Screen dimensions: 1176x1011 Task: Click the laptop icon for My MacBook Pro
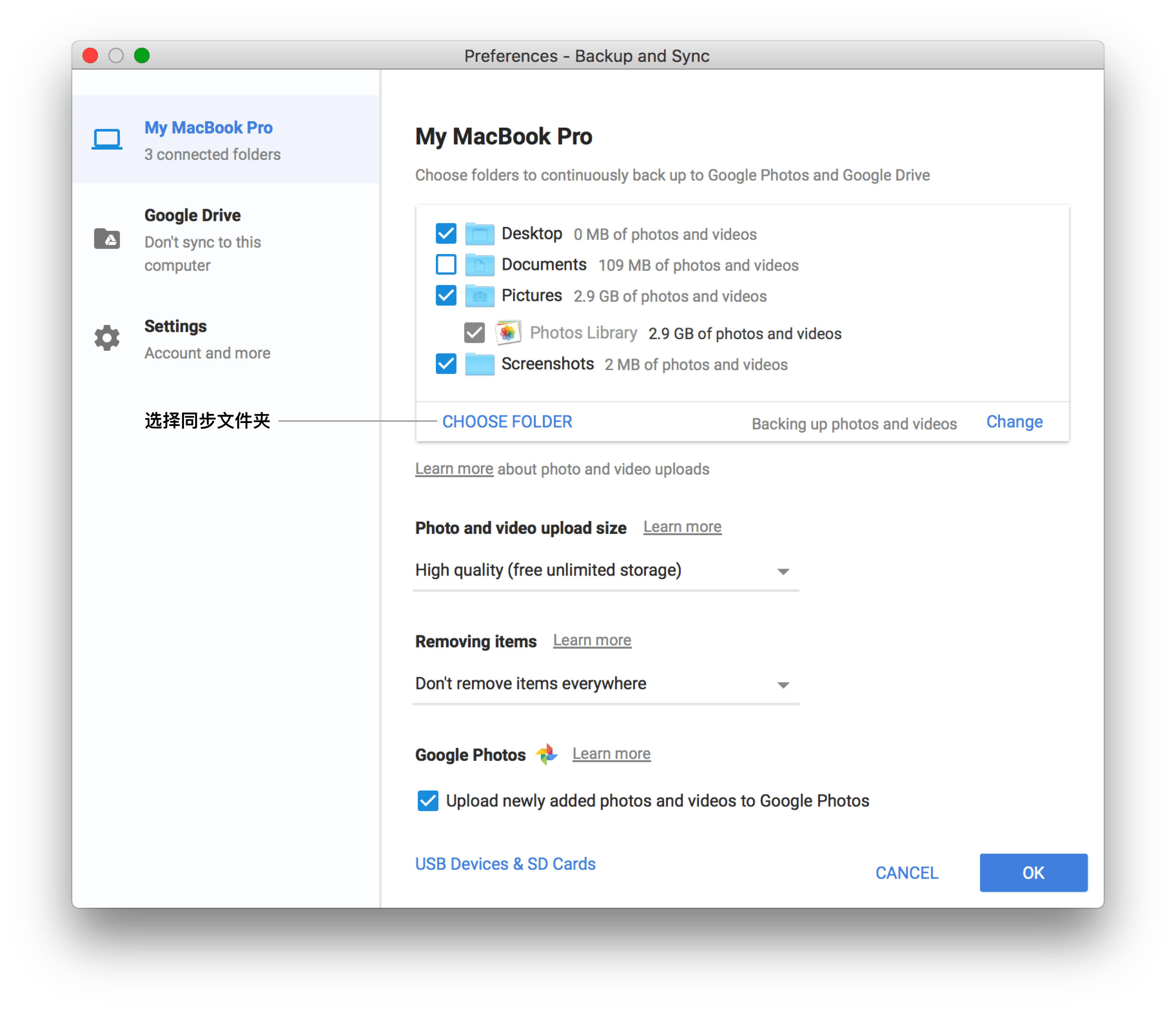coord(107,138)
